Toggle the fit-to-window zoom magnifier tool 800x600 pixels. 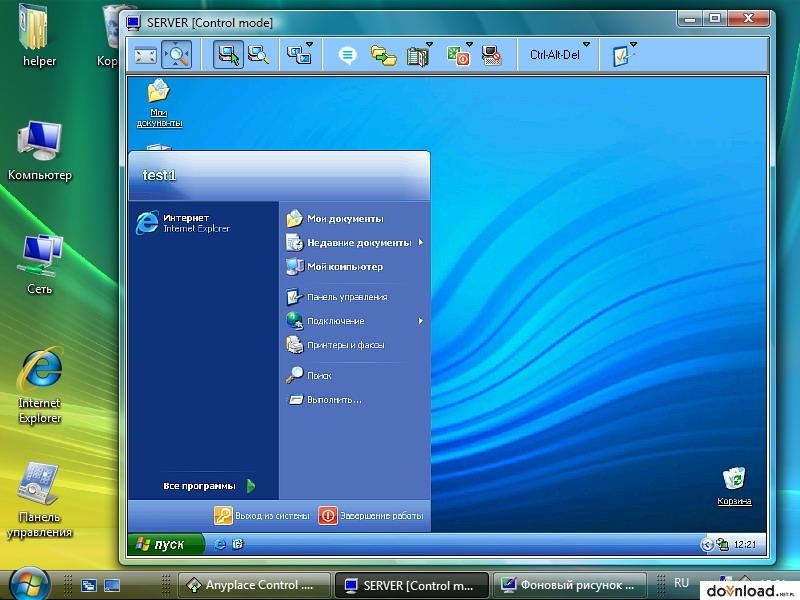click(177, 55)
